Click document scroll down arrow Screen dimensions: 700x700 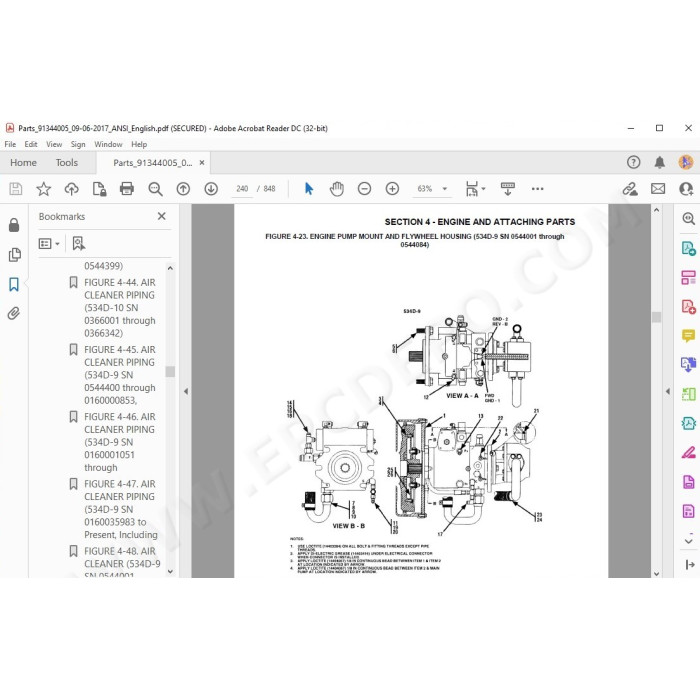click(656, 574)
